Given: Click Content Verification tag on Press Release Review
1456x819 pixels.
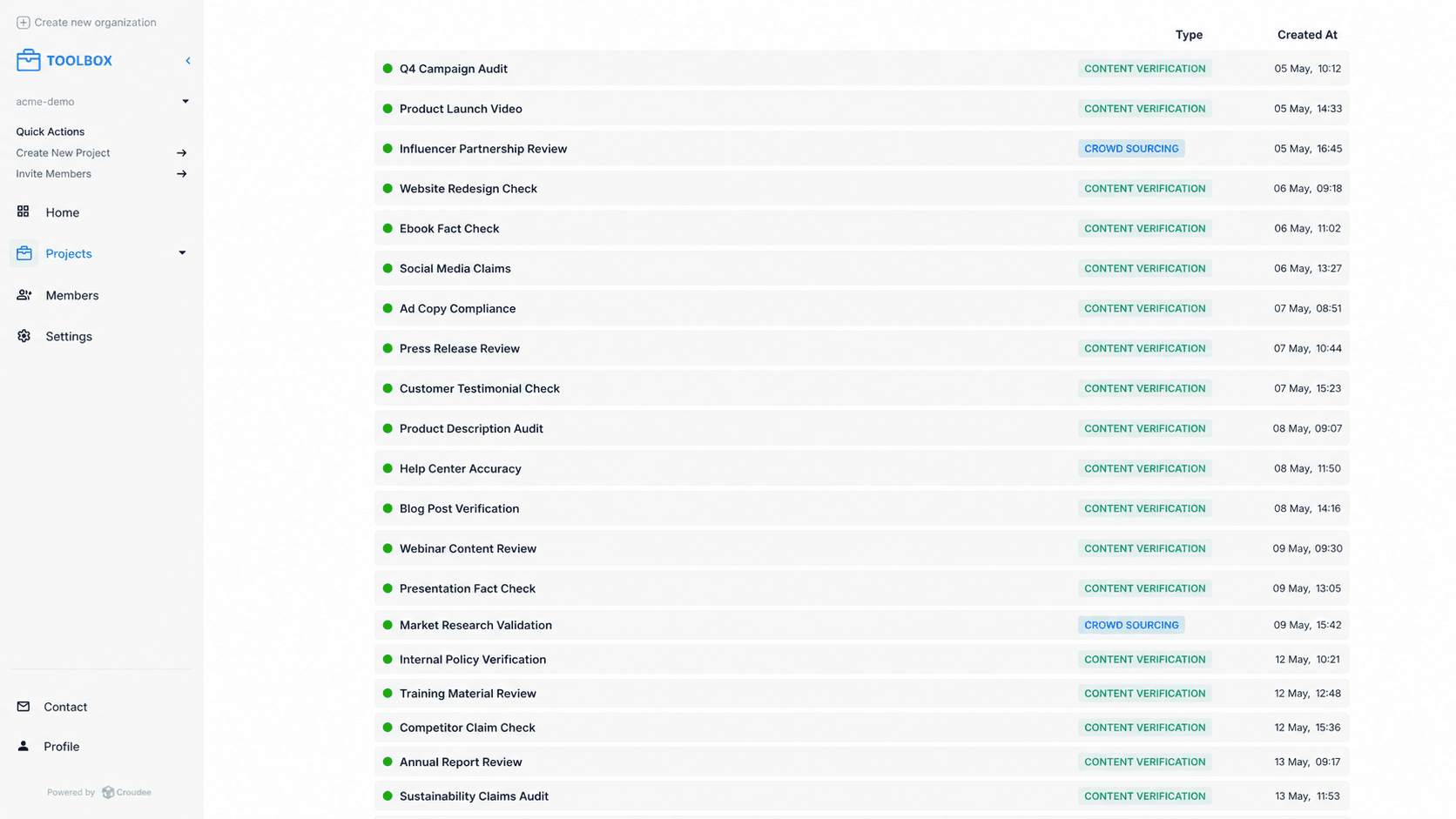Looking at the screenshot, I should [1145, 349].
